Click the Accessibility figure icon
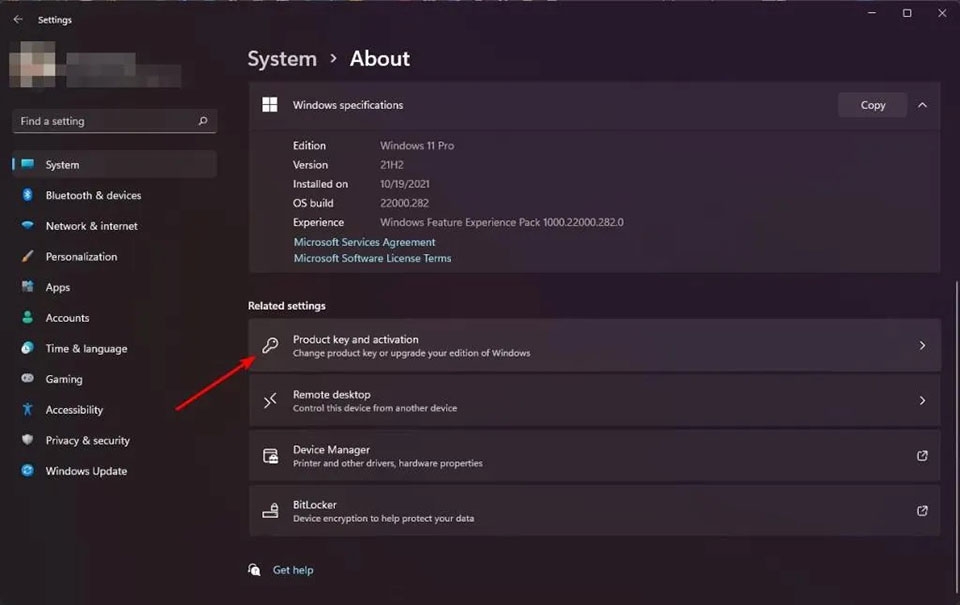960x605 pixels. [28, 409]
